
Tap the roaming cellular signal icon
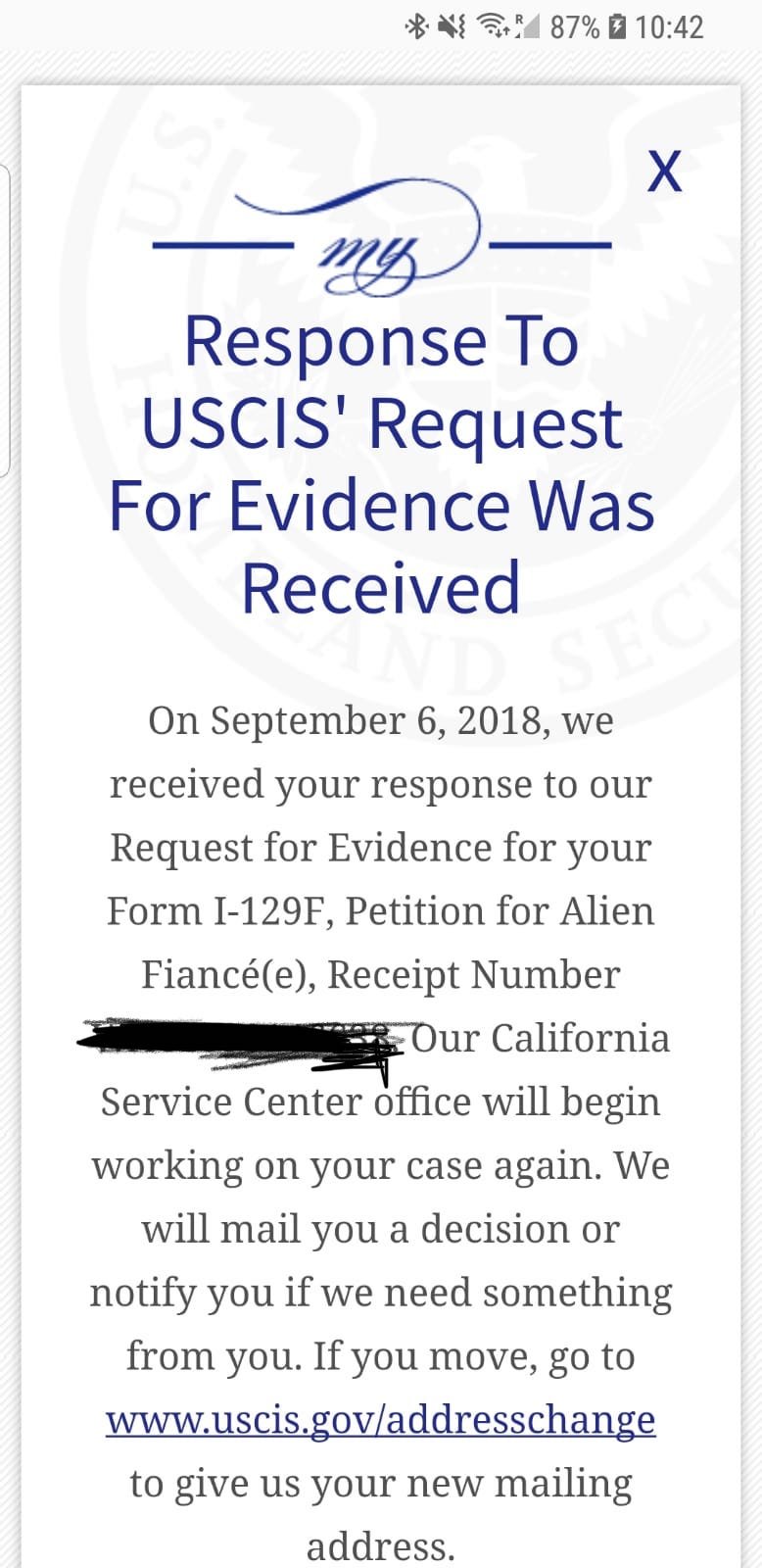click(525, 26)
